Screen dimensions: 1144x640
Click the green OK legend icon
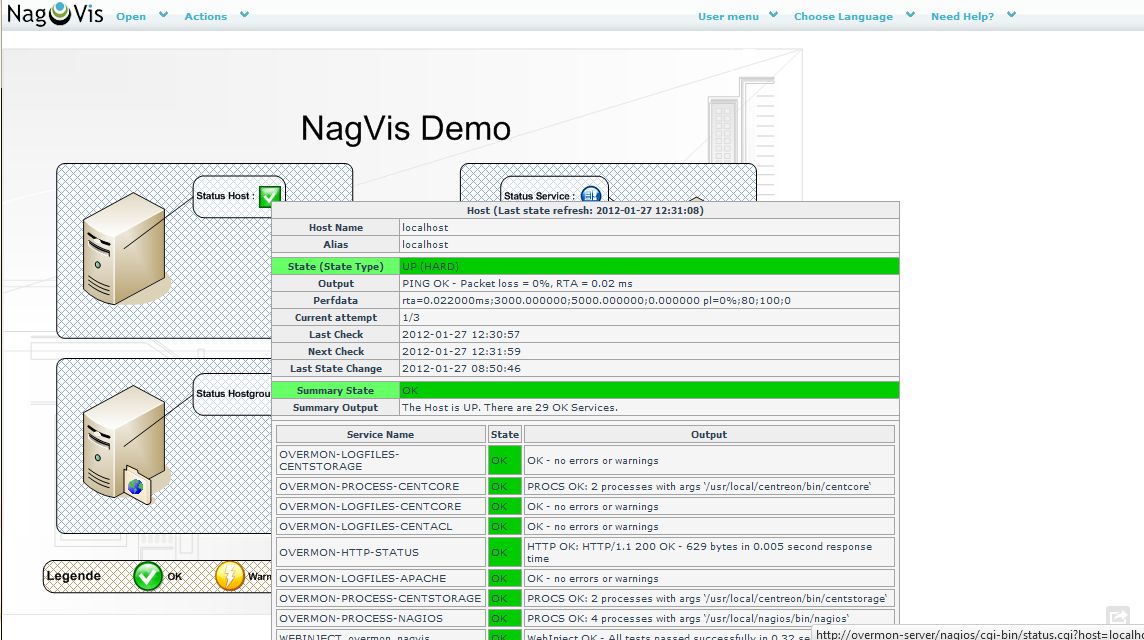click(x=148, y=576)
